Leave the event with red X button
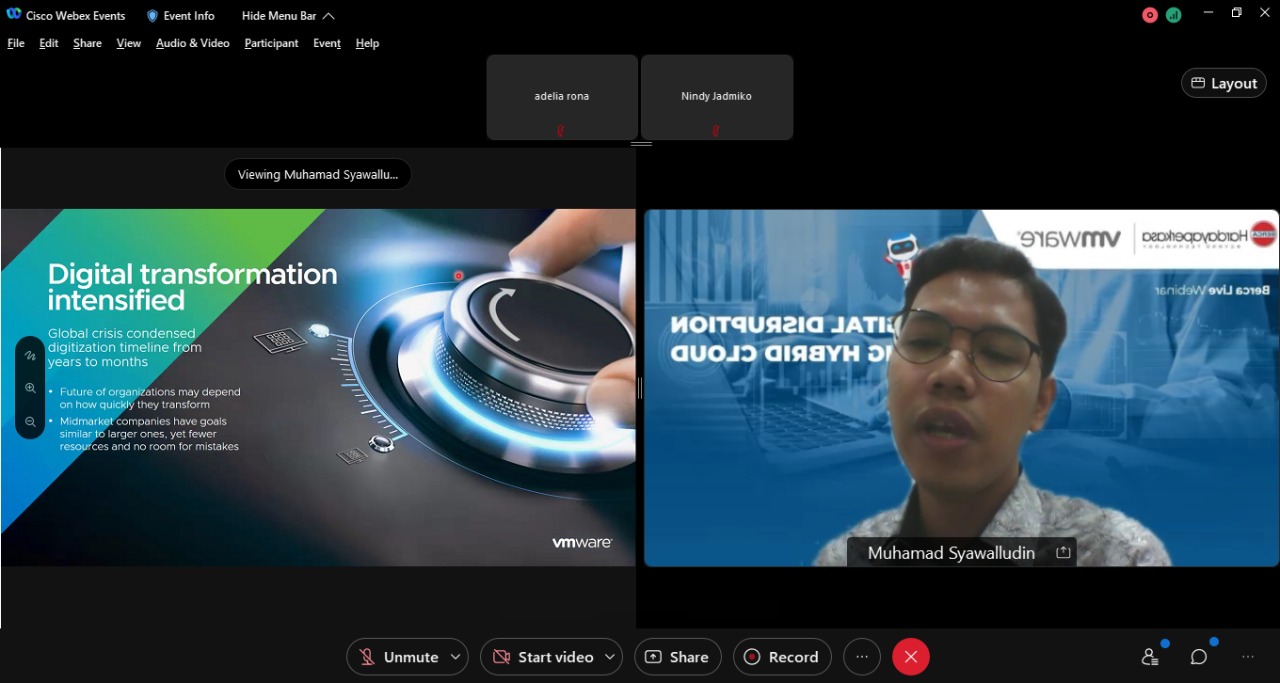Screen dimensions: 1280x683 point(911,657)
